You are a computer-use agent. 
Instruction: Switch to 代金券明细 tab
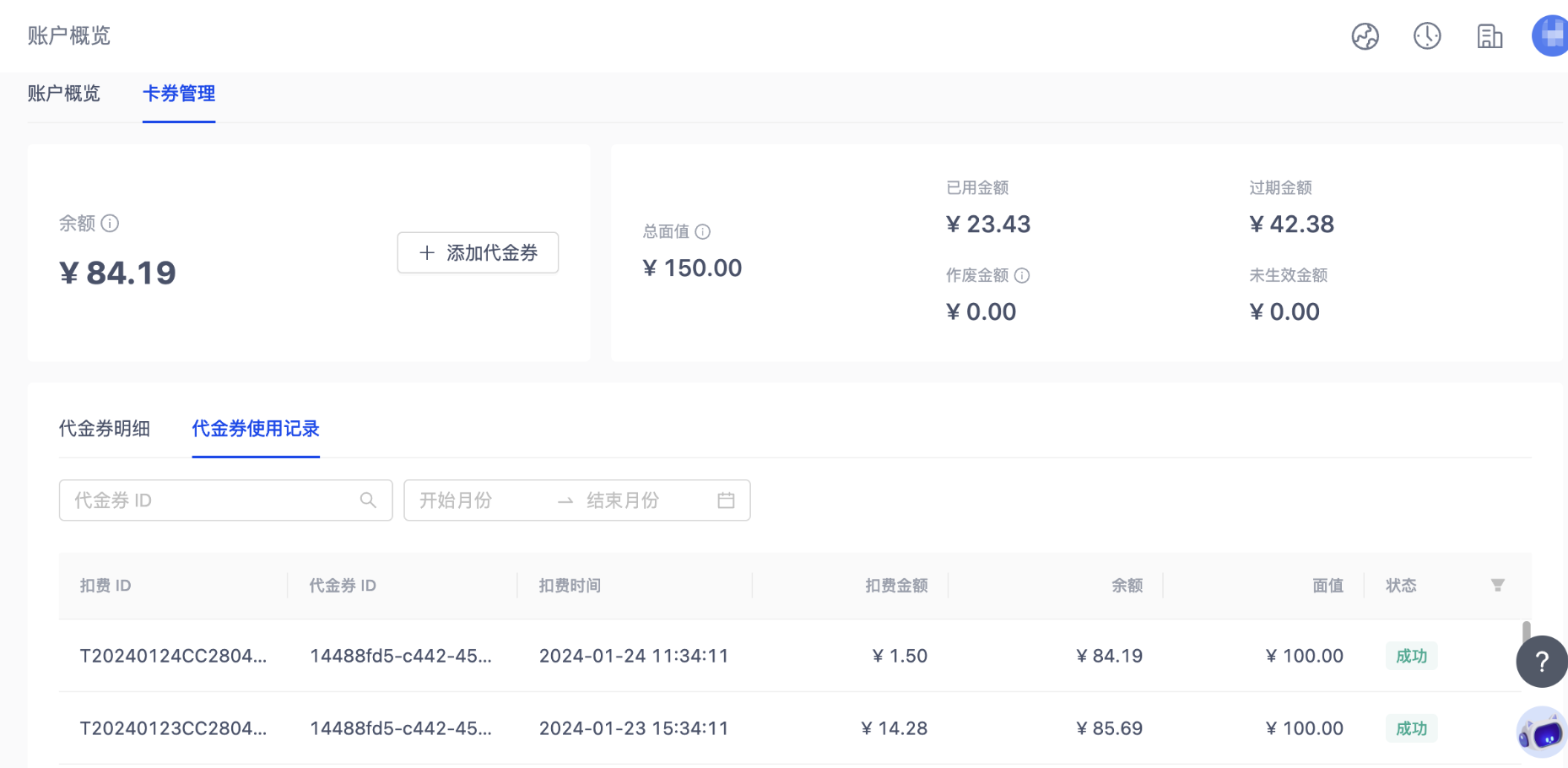(105, 429)
